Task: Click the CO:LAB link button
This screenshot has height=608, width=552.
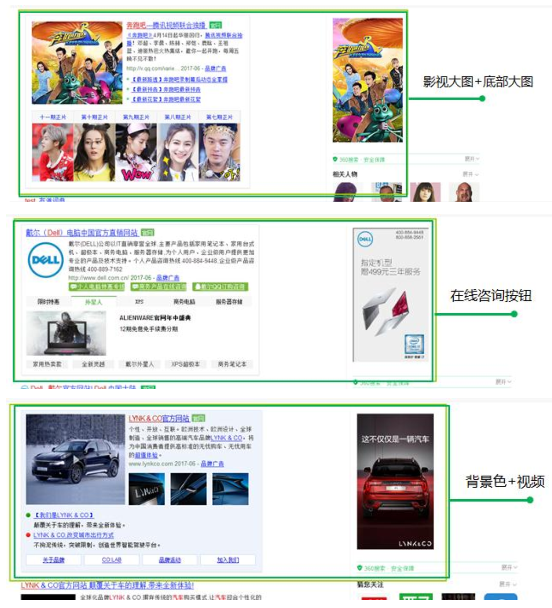Action: click(x=112, y=560)
